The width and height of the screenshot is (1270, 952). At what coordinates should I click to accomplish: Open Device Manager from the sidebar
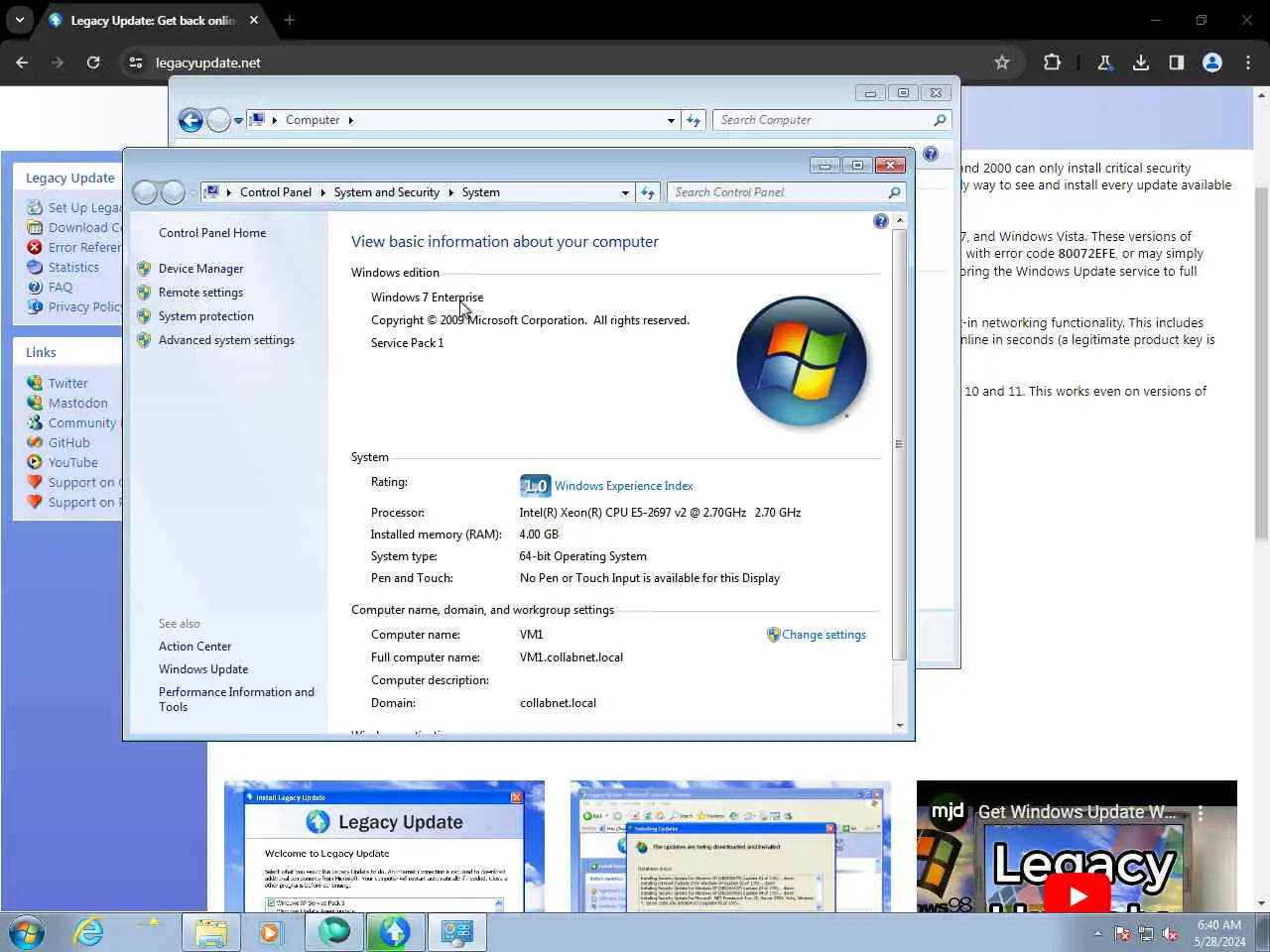(x=200, y=269)
